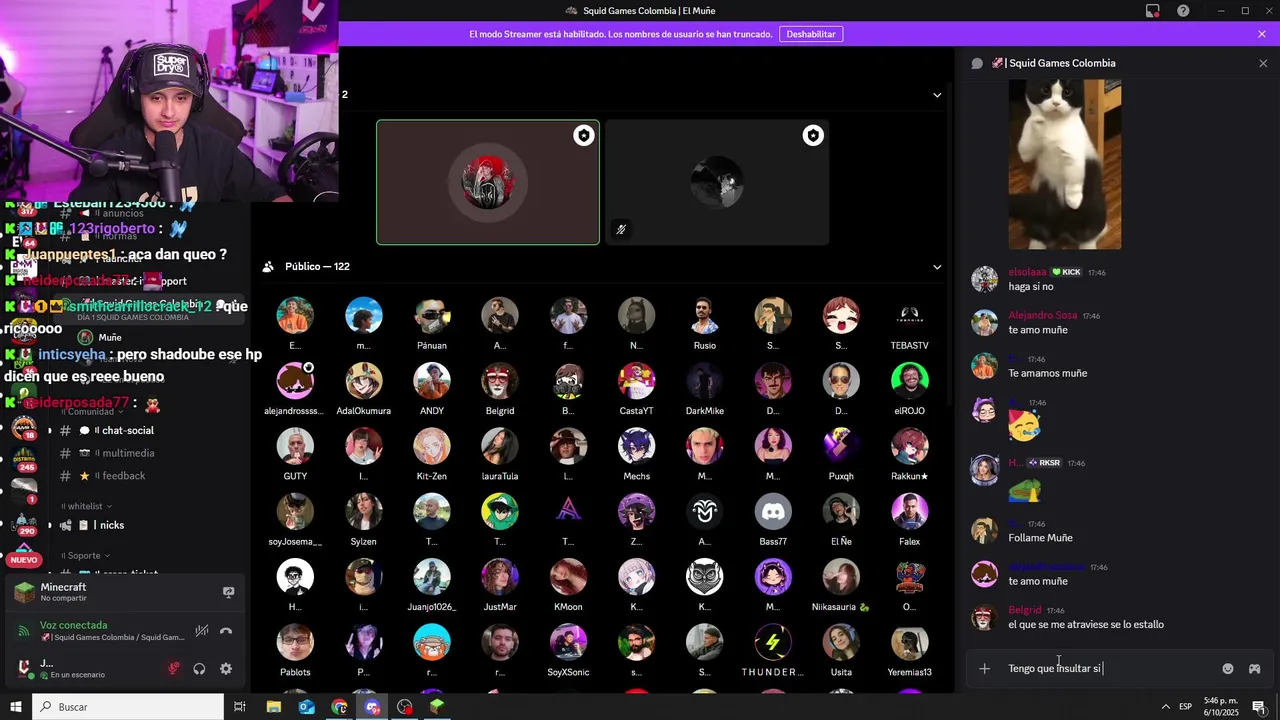Open User Settings gear icon
The image size is (1280, 720).
pos(226,669)
